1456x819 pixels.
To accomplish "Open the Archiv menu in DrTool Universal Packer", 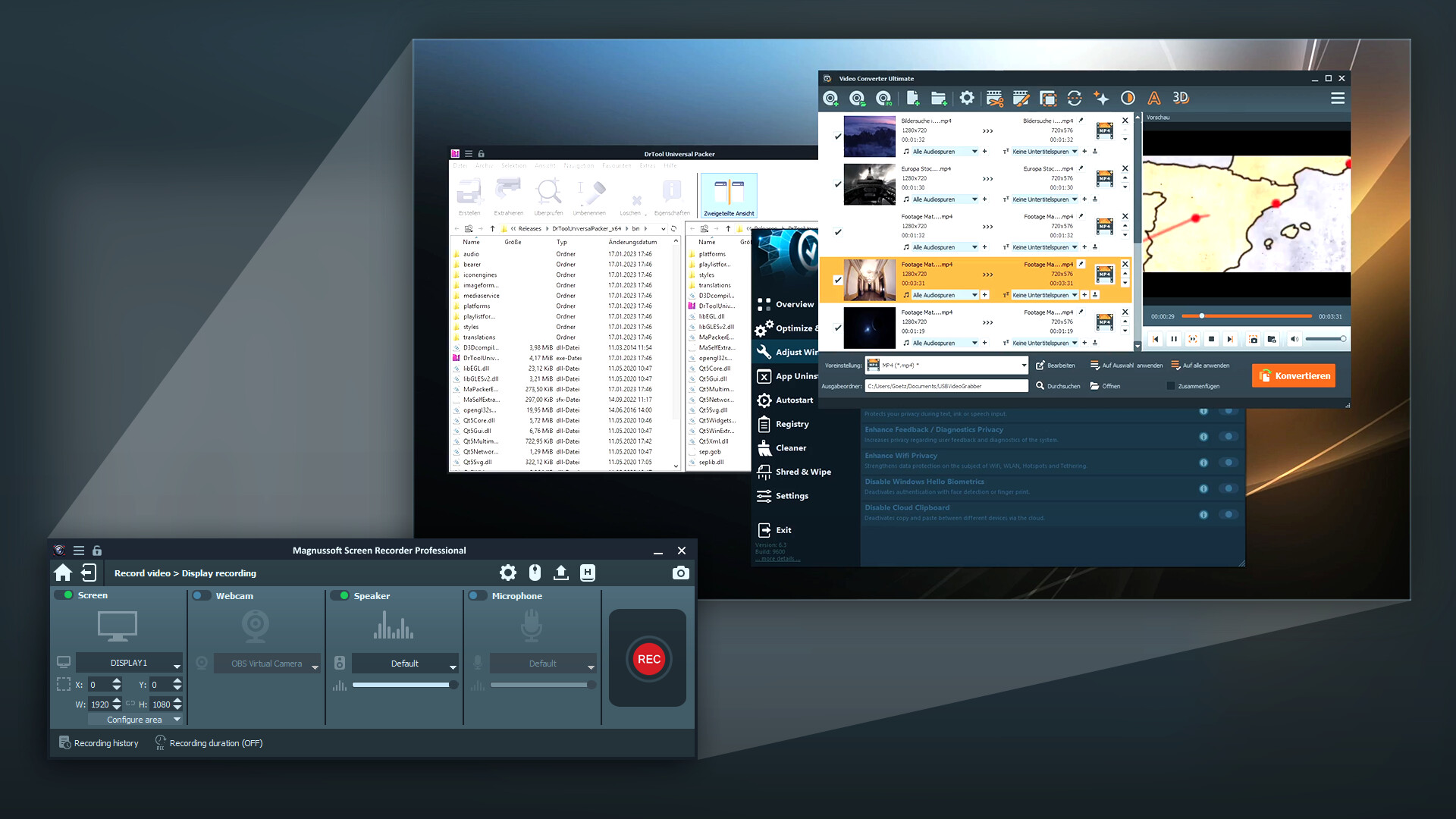I will point(485,165).
